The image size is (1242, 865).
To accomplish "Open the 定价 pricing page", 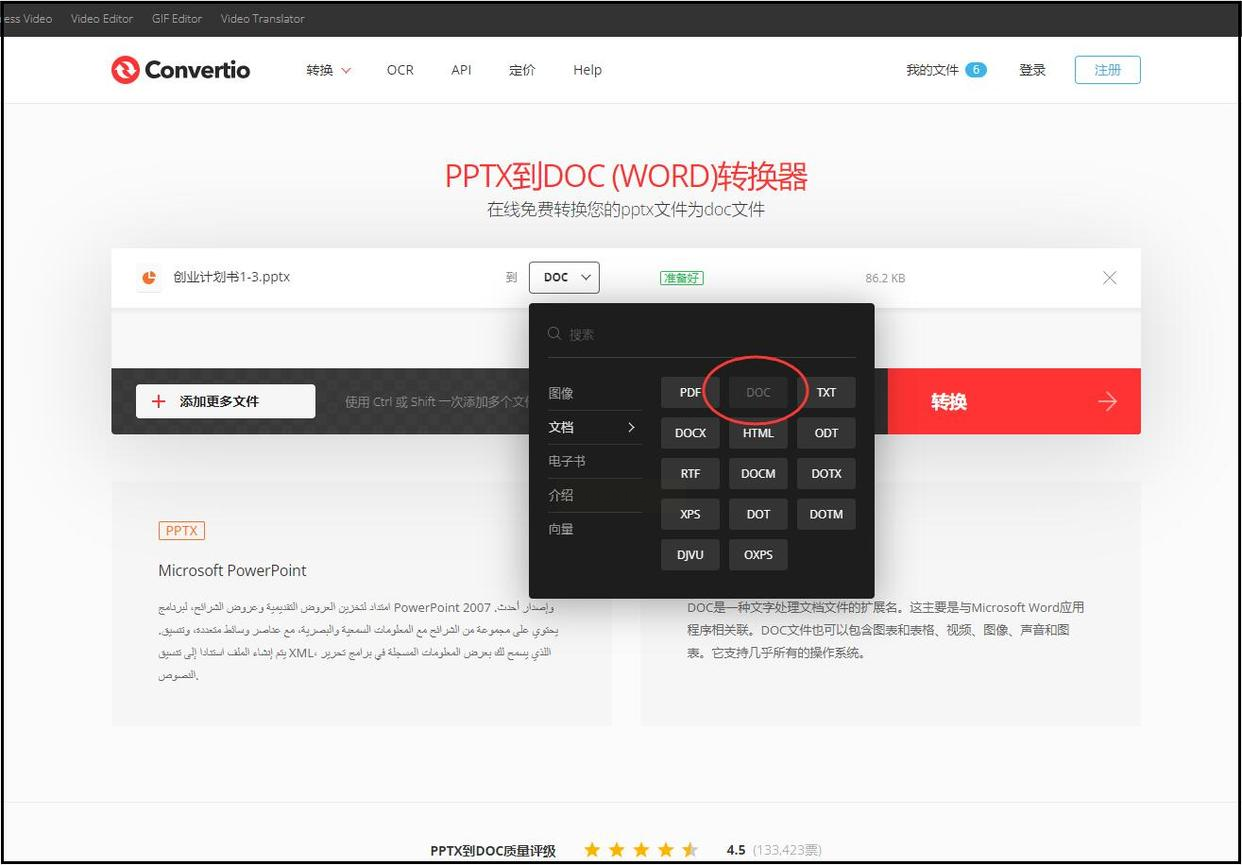I will pos(522,70).
